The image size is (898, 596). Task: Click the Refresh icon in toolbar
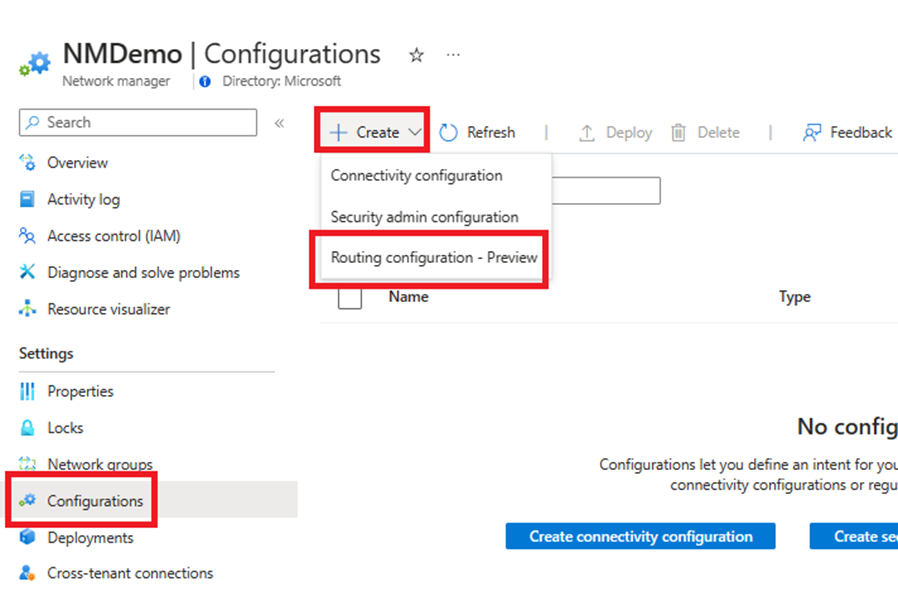click(448, 132)
